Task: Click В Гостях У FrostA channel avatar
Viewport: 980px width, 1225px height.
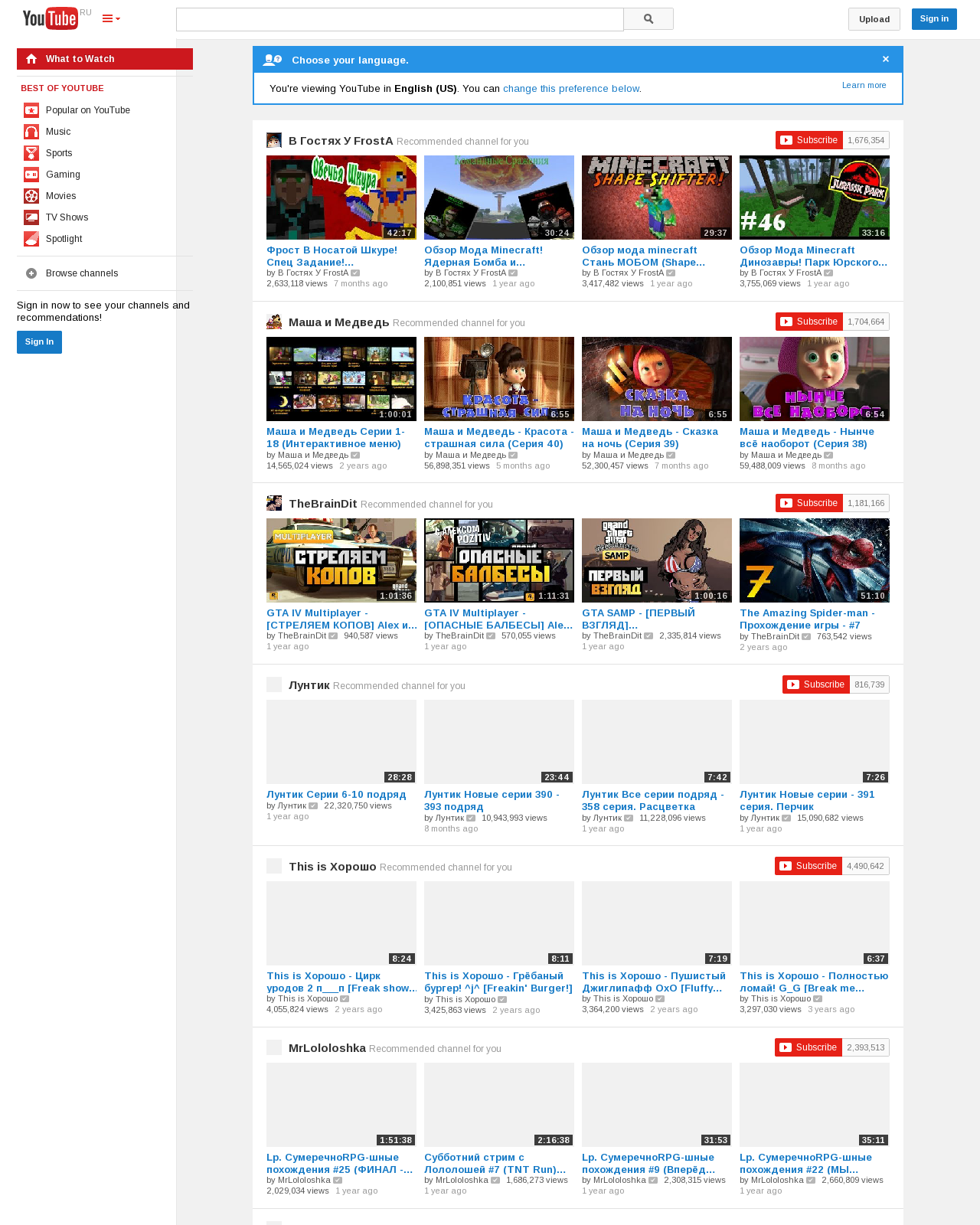Action: (274, 140)
